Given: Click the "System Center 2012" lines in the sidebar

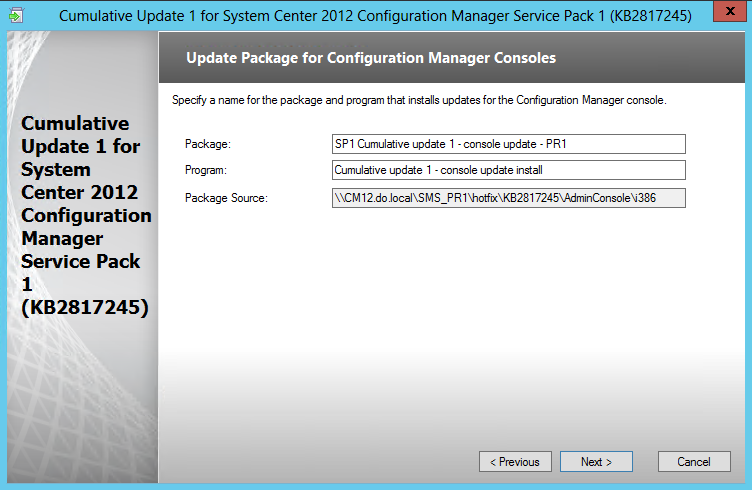Looking at the screenshot, I should (80, 181).
